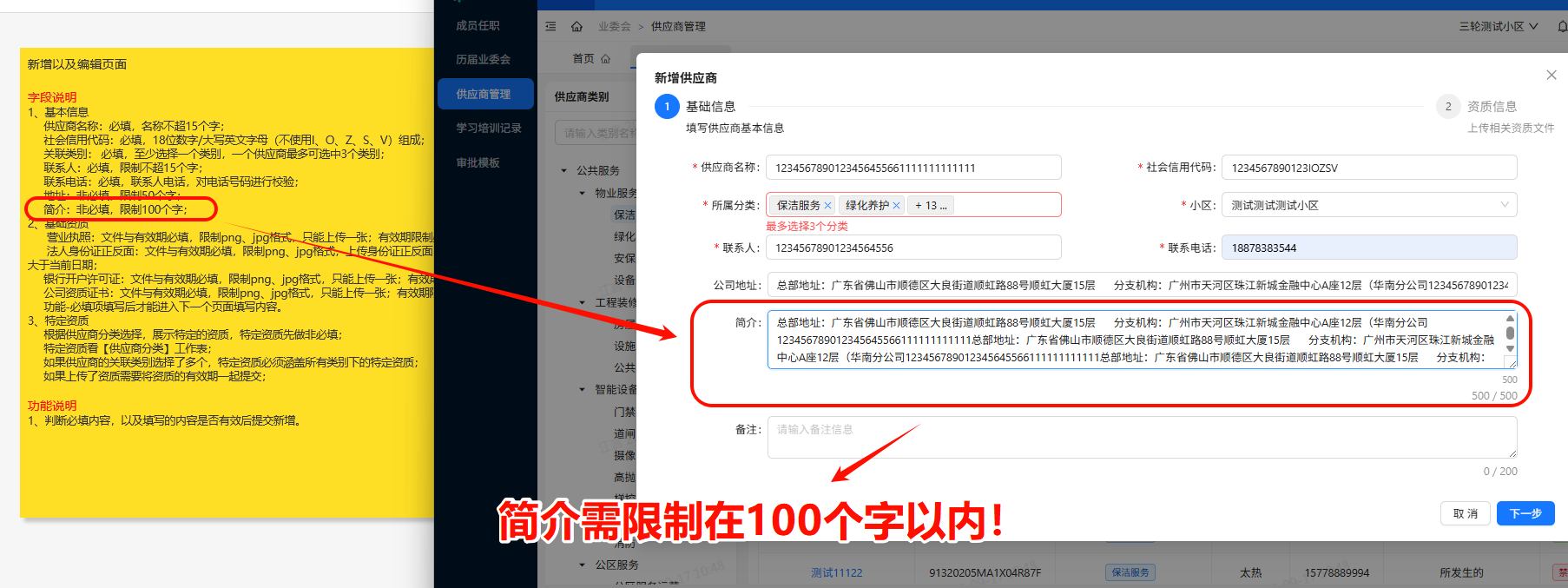
Task: Select the 高抛 tree item
Action: tap(624, 477)
